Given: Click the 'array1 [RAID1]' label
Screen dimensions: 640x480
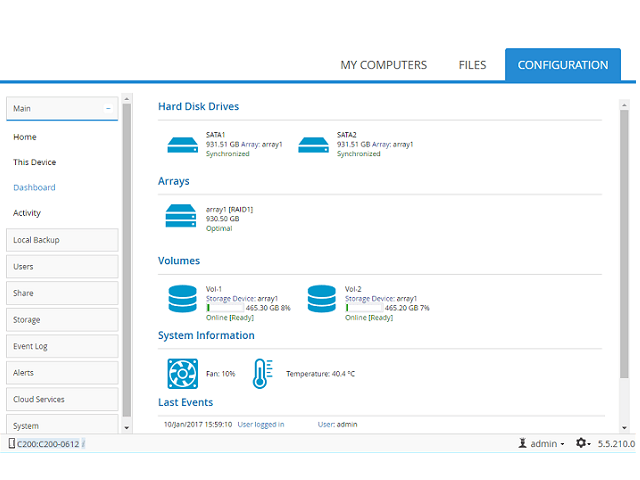Looking at the screenshot, I should coord(229,209).
